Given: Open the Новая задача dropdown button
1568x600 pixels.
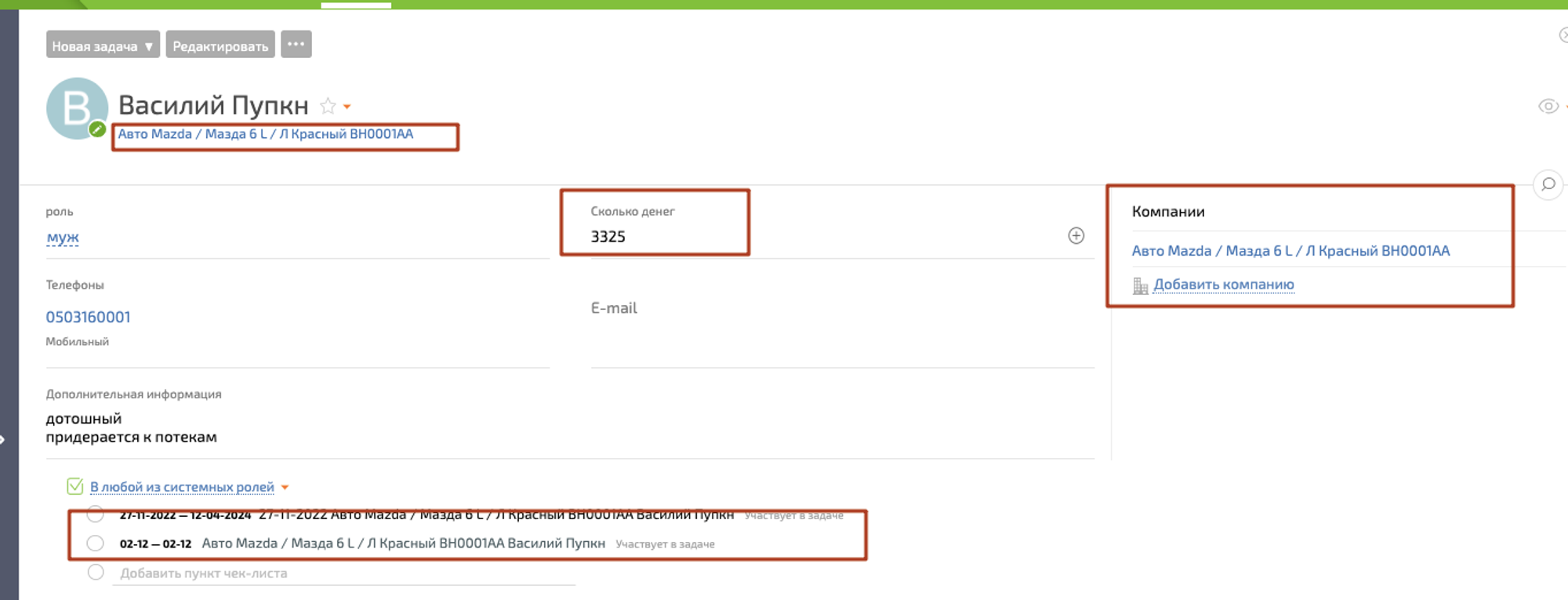Looking at the screenshot, I should click(103, 45).
